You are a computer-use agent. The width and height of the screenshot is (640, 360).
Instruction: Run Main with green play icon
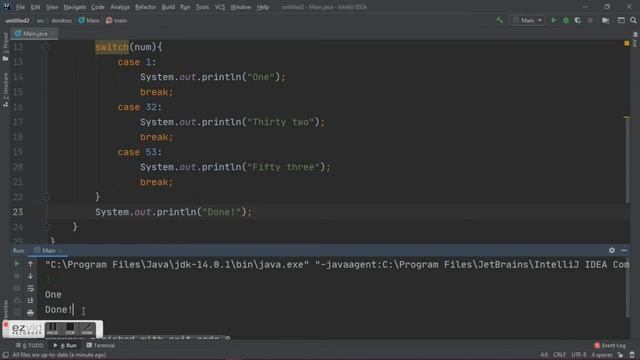pyautogui.click(x=554, y=20)
